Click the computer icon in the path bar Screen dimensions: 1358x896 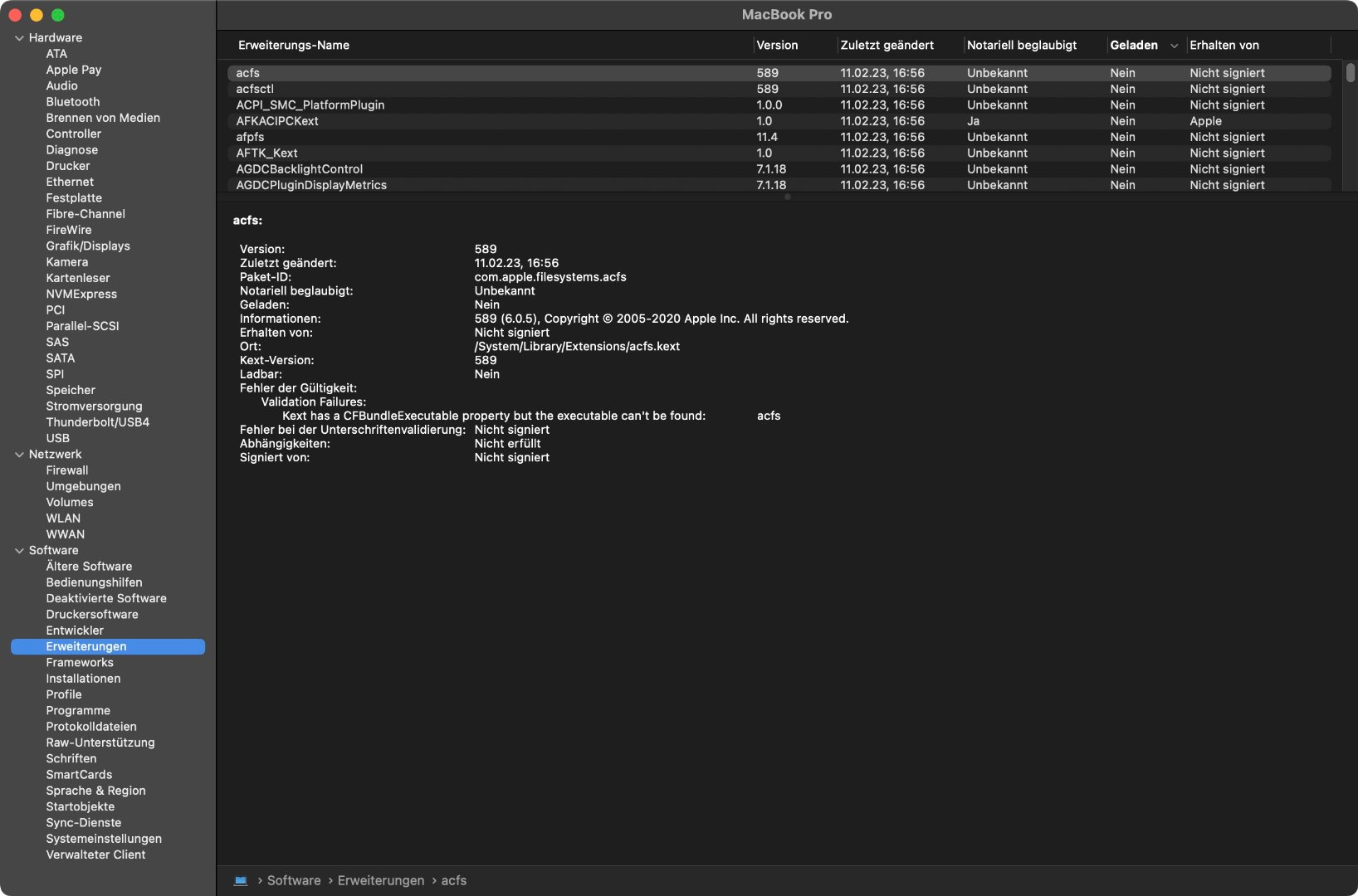coord(241,880)
